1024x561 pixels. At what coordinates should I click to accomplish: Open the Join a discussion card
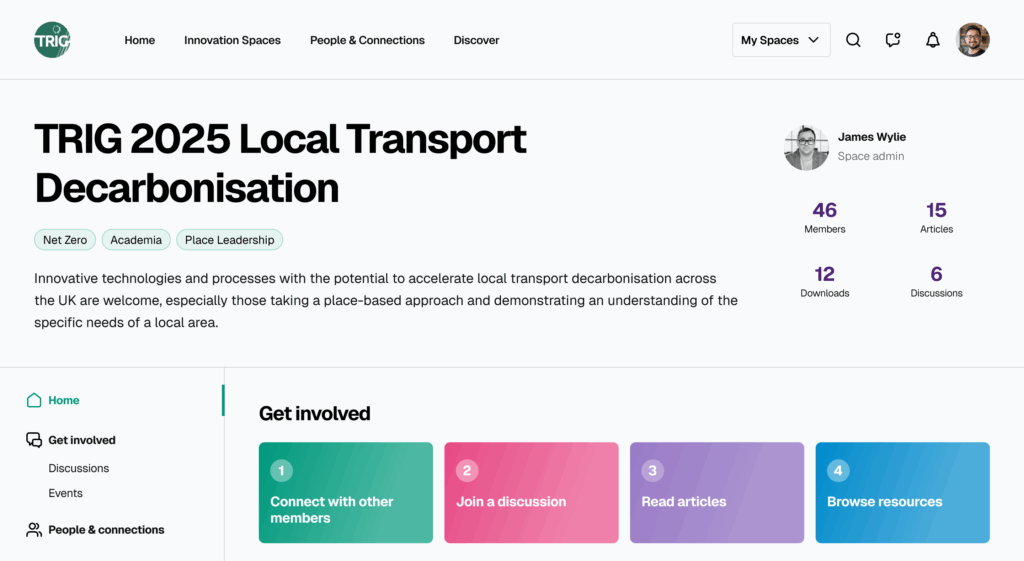tap(531, 493)
